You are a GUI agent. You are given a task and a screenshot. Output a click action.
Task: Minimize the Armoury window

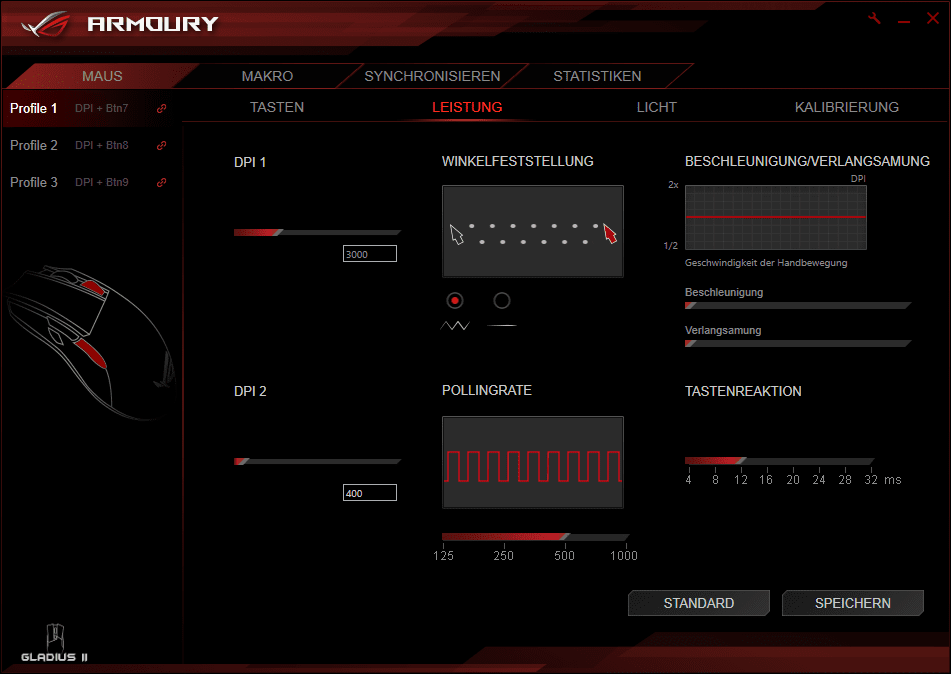click(x=904, y=20)
